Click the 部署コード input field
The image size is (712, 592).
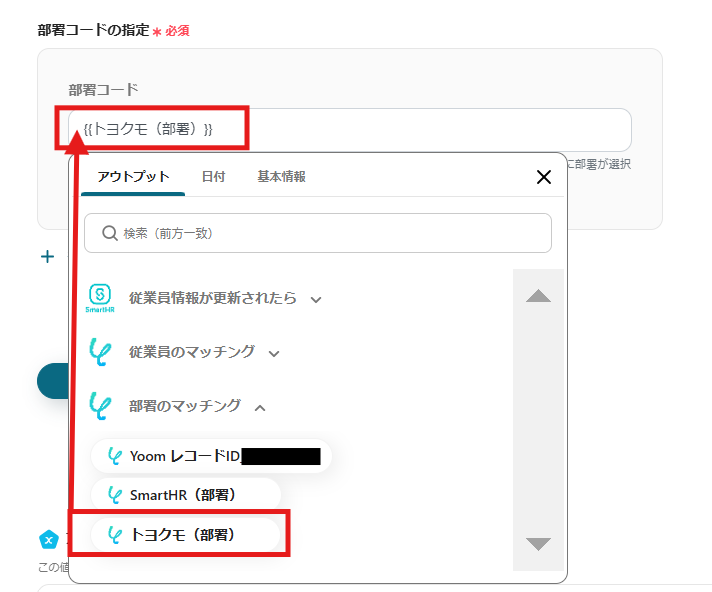click(x=350, y=129)
